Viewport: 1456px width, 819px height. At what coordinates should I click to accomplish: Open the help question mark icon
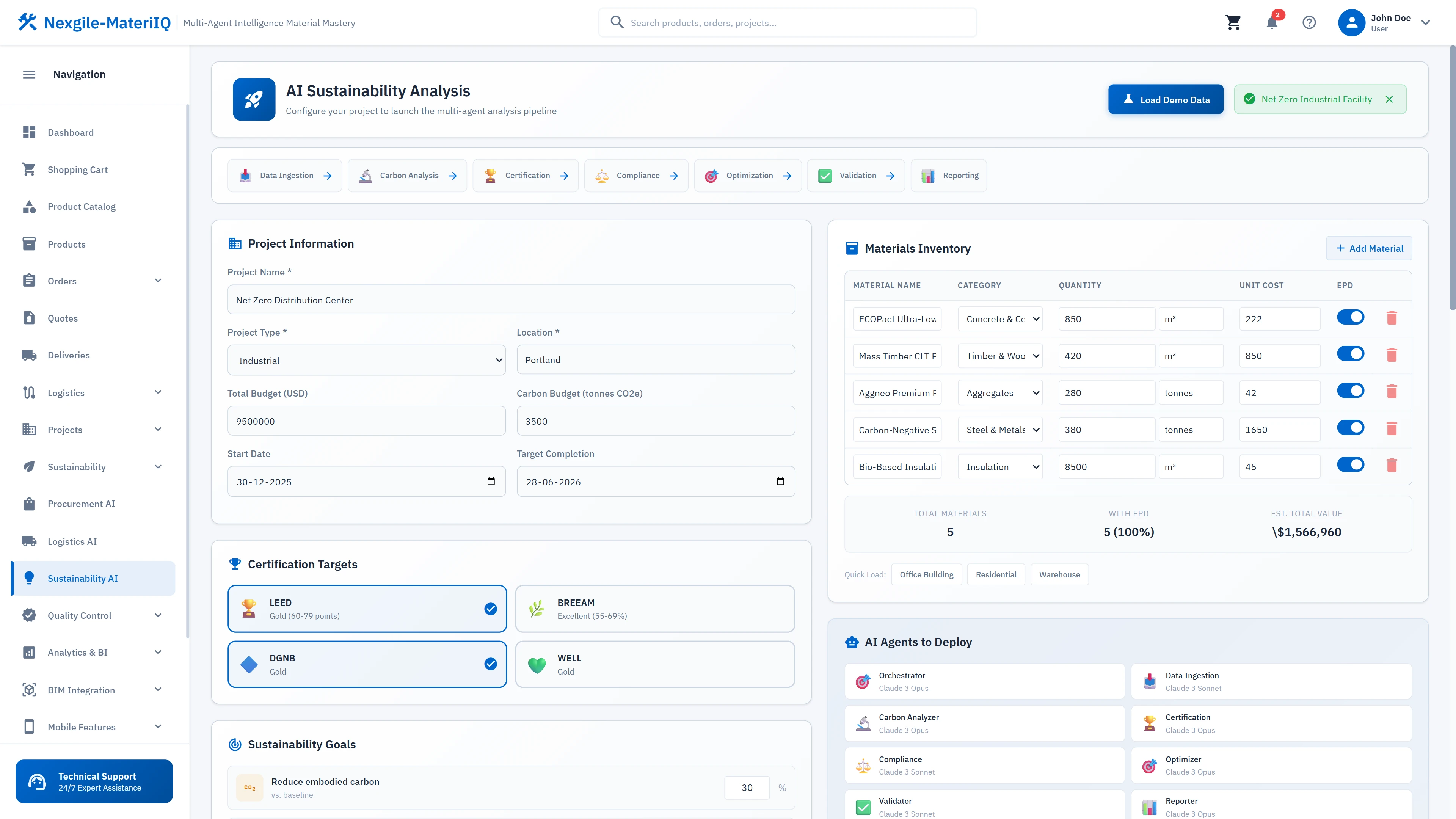coord(1310,23)
